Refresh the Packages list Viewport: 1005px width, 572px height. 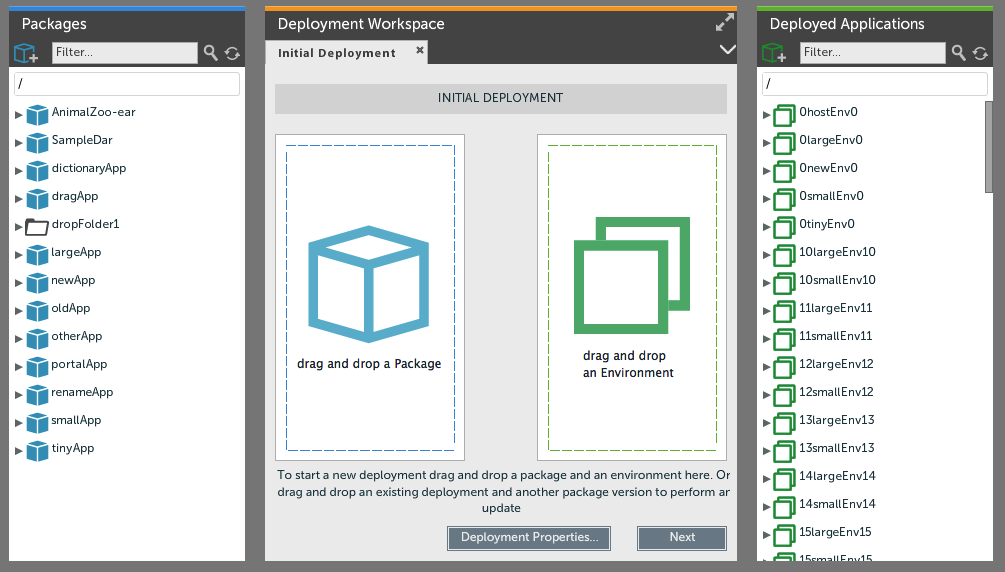tap(232, 53)
